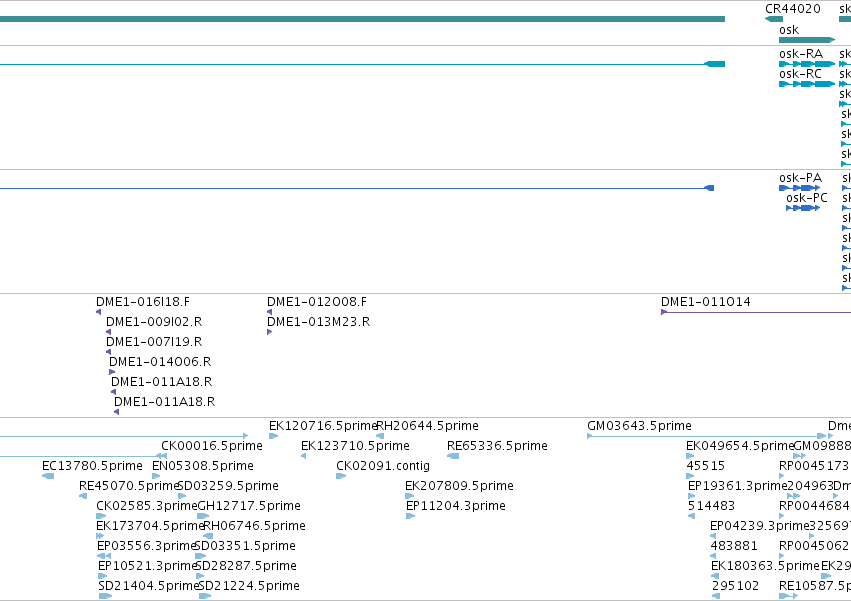Image resolution: width=851 pixels, height=601 pixels.
Task: Click the EC13780.5prime EST label
Action: pos(92,466)
